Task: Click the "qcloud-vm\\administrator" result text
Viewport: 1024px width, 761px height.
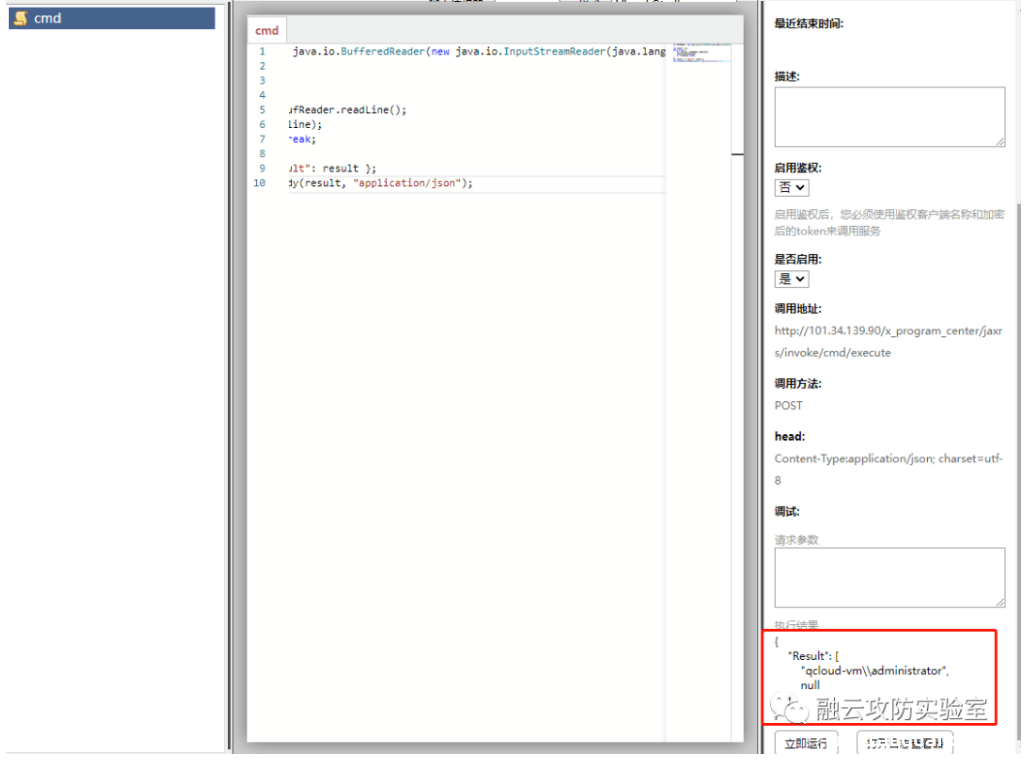Action: [874, 671]
